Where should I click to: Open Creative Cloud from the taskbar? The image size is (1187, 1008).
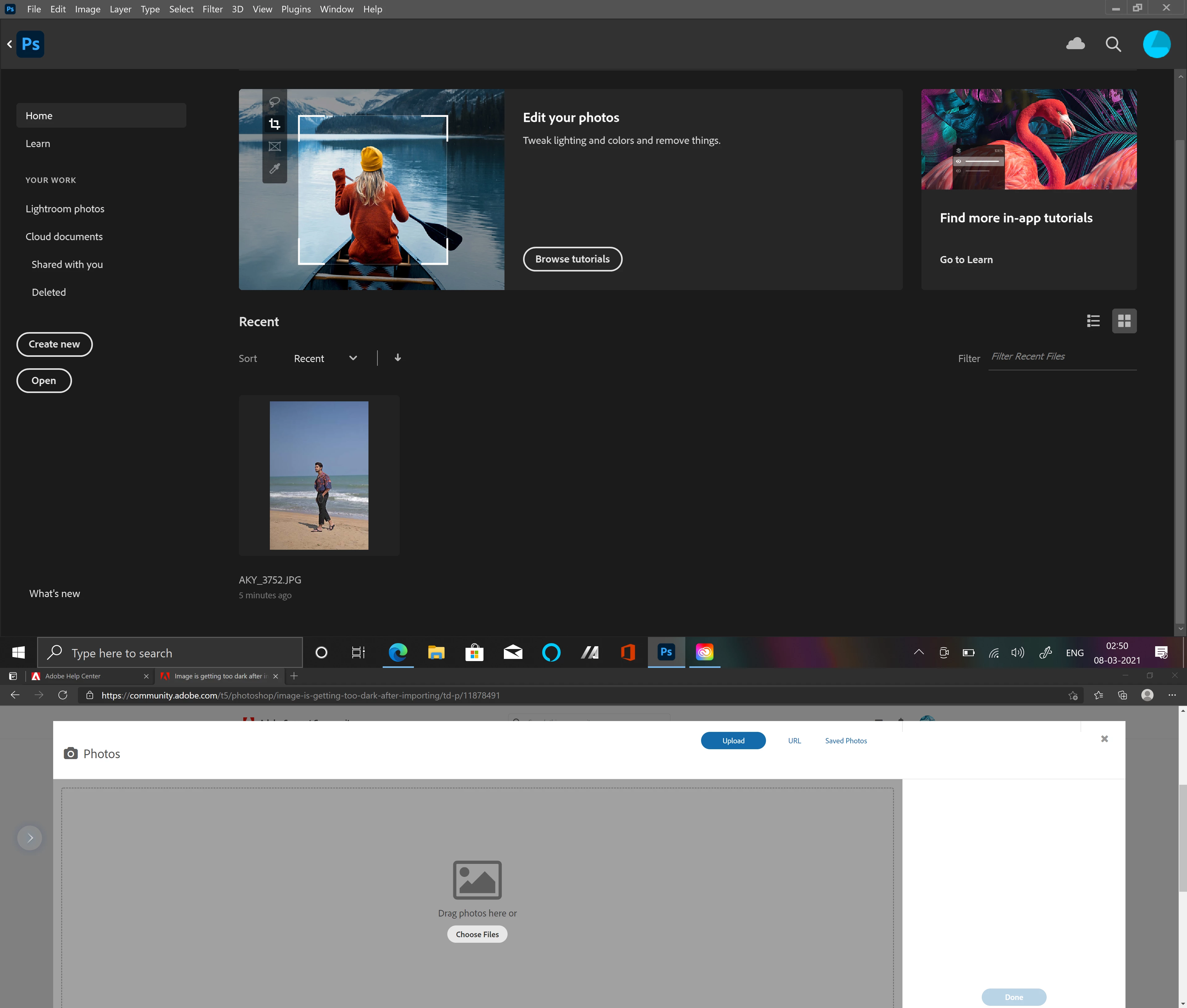tap(704, 652)
